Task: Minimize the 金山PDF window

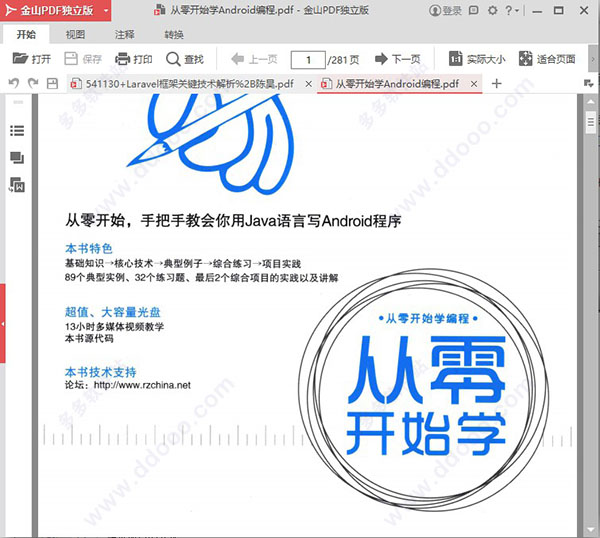Action: point(537,10)
